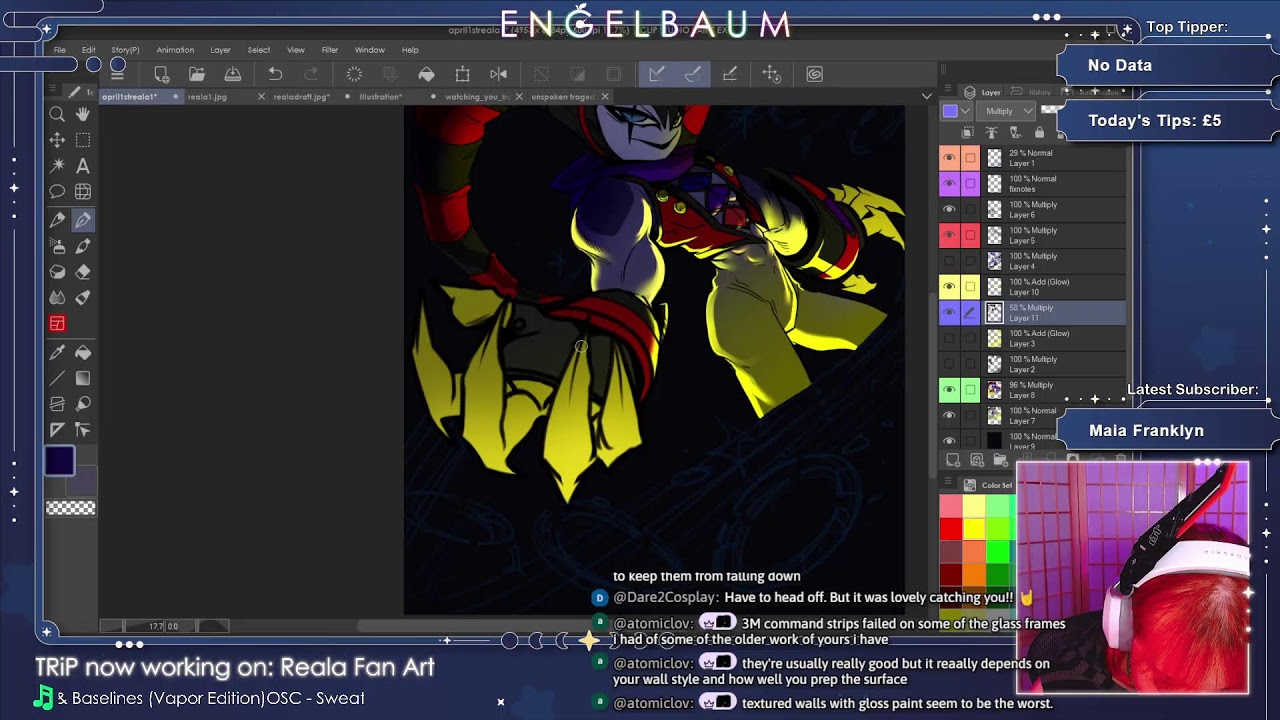Click the Open file folder icon
Screen dimensions: 1280x720
coord(197,74)
